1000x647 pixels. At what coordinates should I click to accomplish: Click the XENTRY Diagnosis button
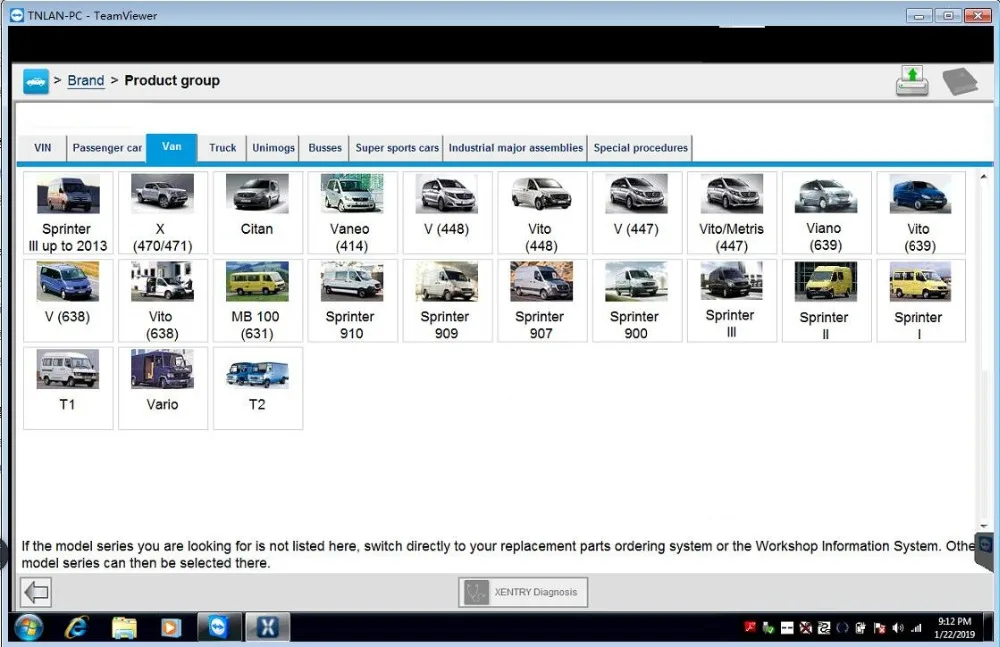tap(523, 592)
